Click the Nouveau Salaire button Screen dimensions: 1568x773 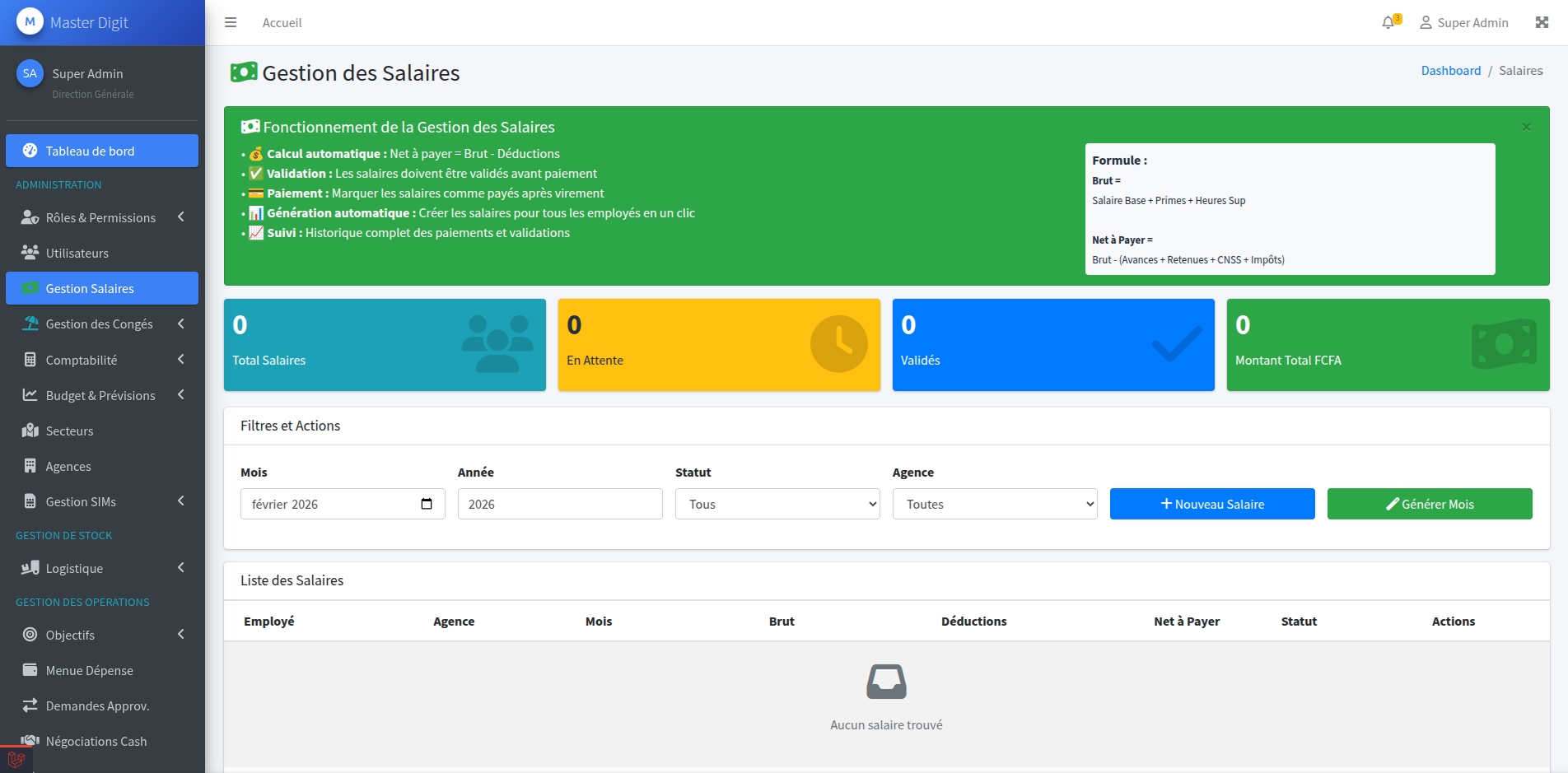point(1212,504)
